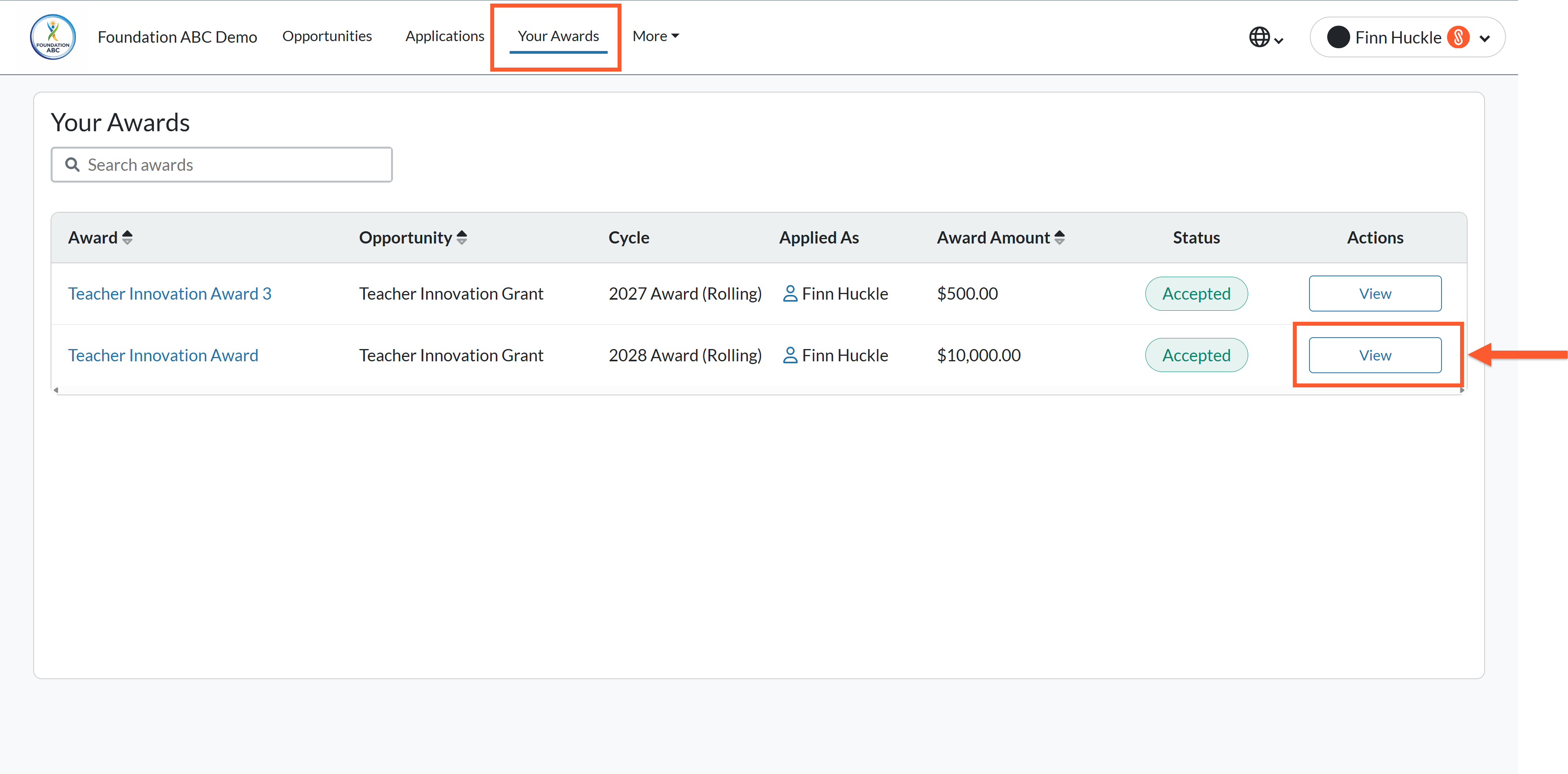
Task: Click the Foundation ABC logo
Action: click(53, 37)
